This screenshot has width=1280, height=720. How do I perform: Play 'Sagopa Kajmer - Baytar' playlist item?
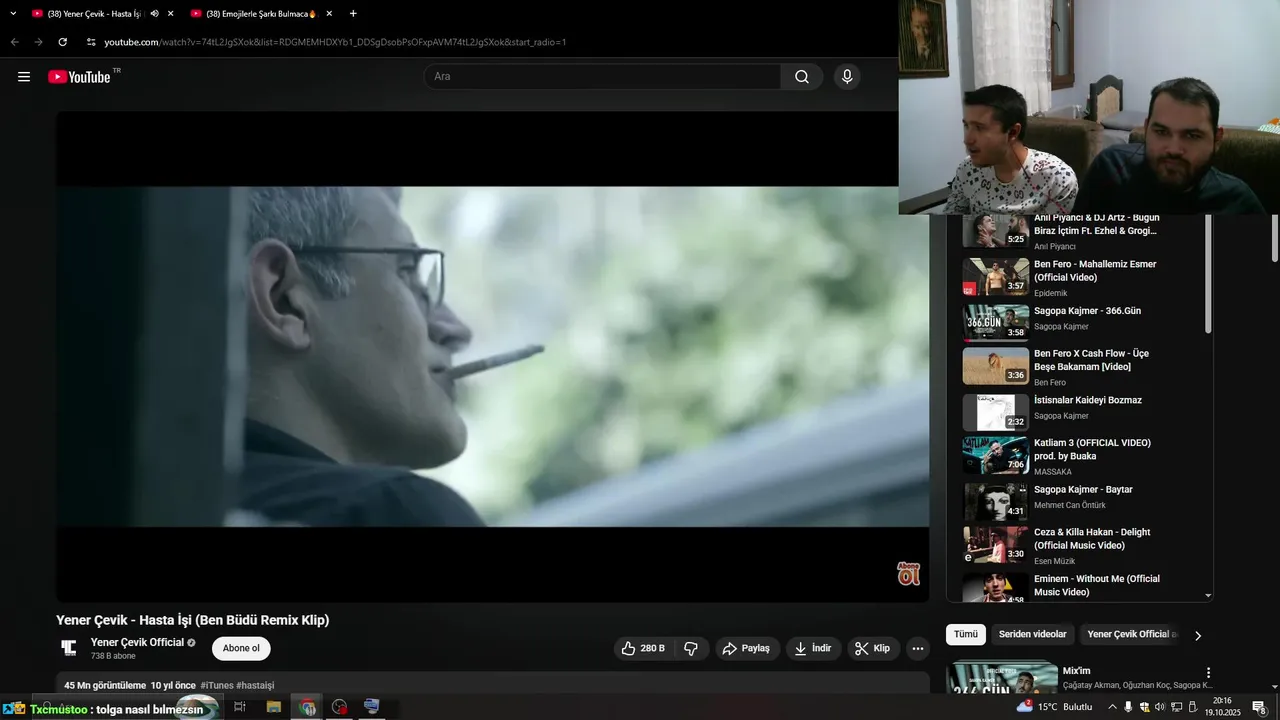click(1080, 501)
